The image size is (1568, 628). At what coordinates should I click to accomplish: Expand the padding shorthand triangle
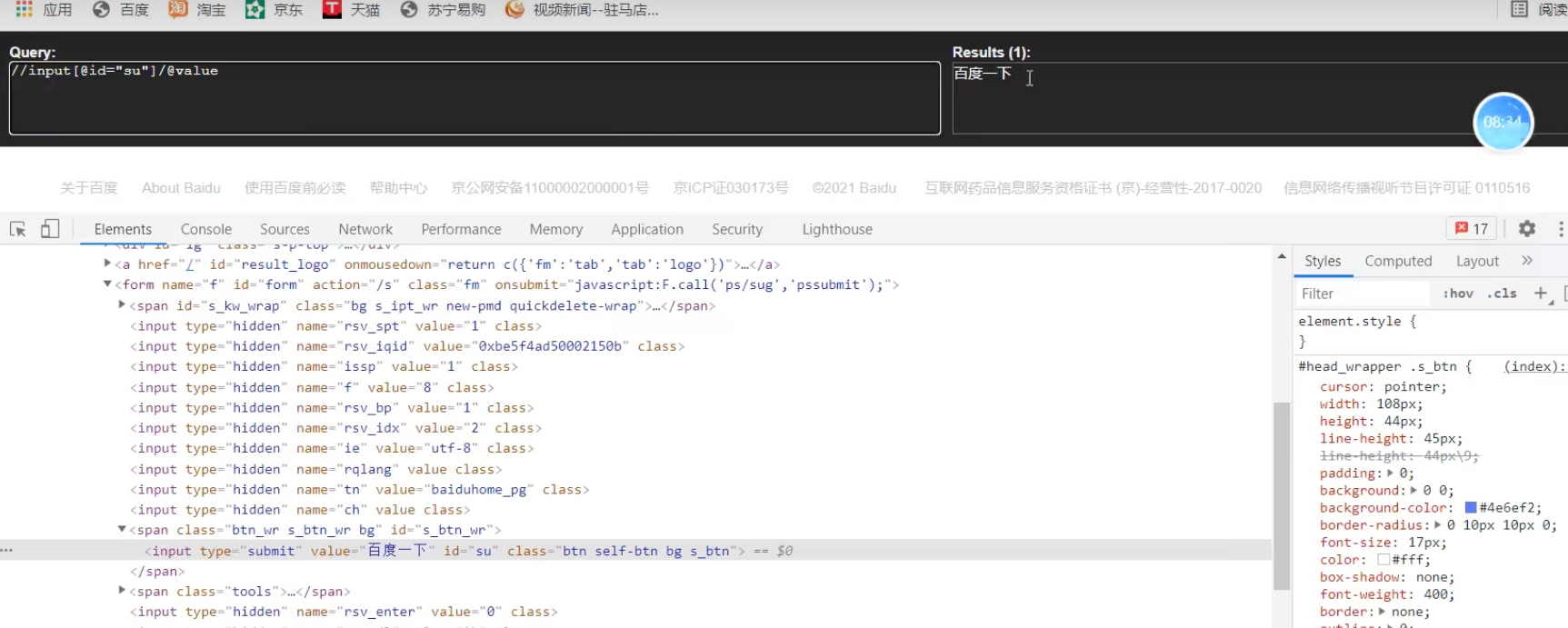(1390, 473)
